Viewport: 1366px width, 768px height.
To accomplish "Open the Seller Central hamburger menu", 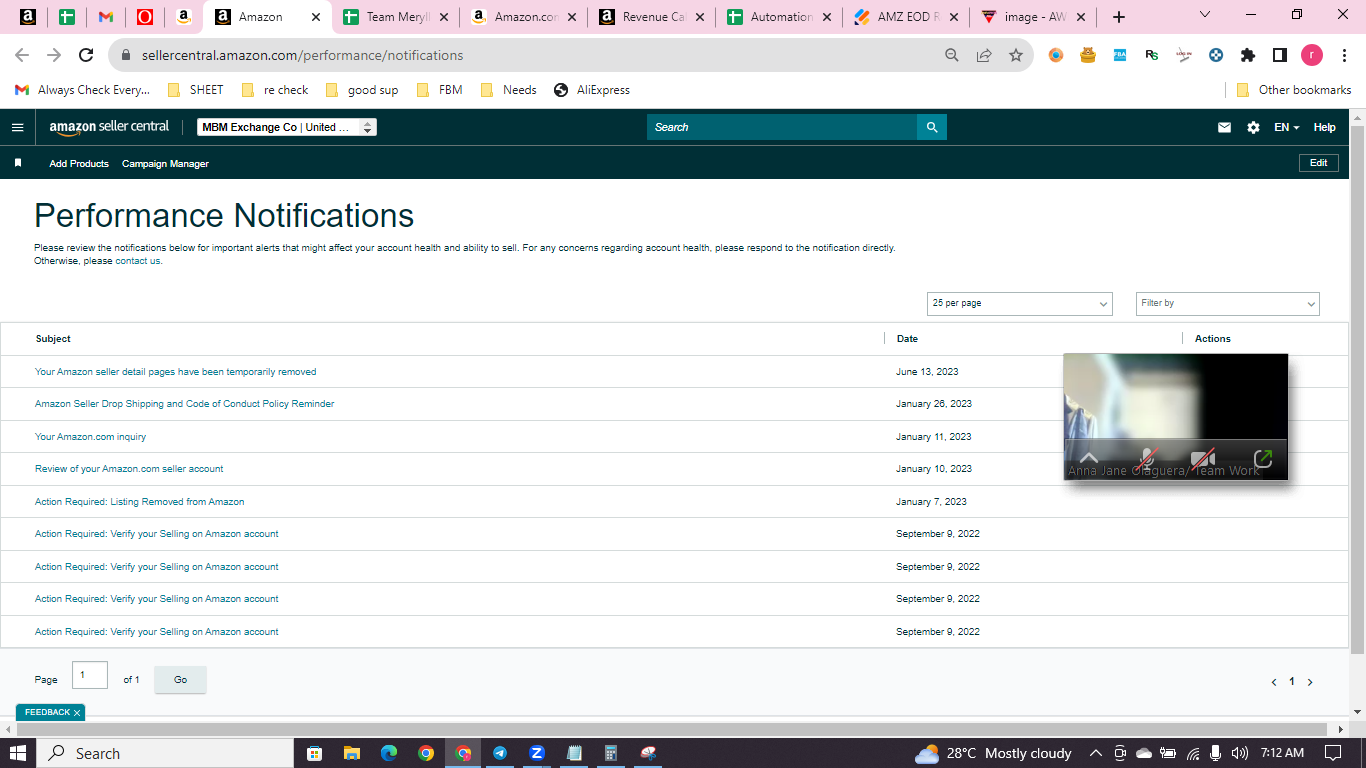I will (17, 127).
